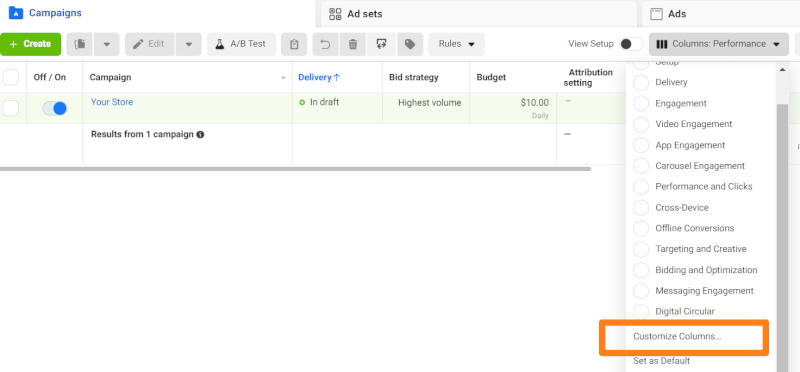Click the green Create button
This screenshot has width=800, height=372.
(31, 44)
